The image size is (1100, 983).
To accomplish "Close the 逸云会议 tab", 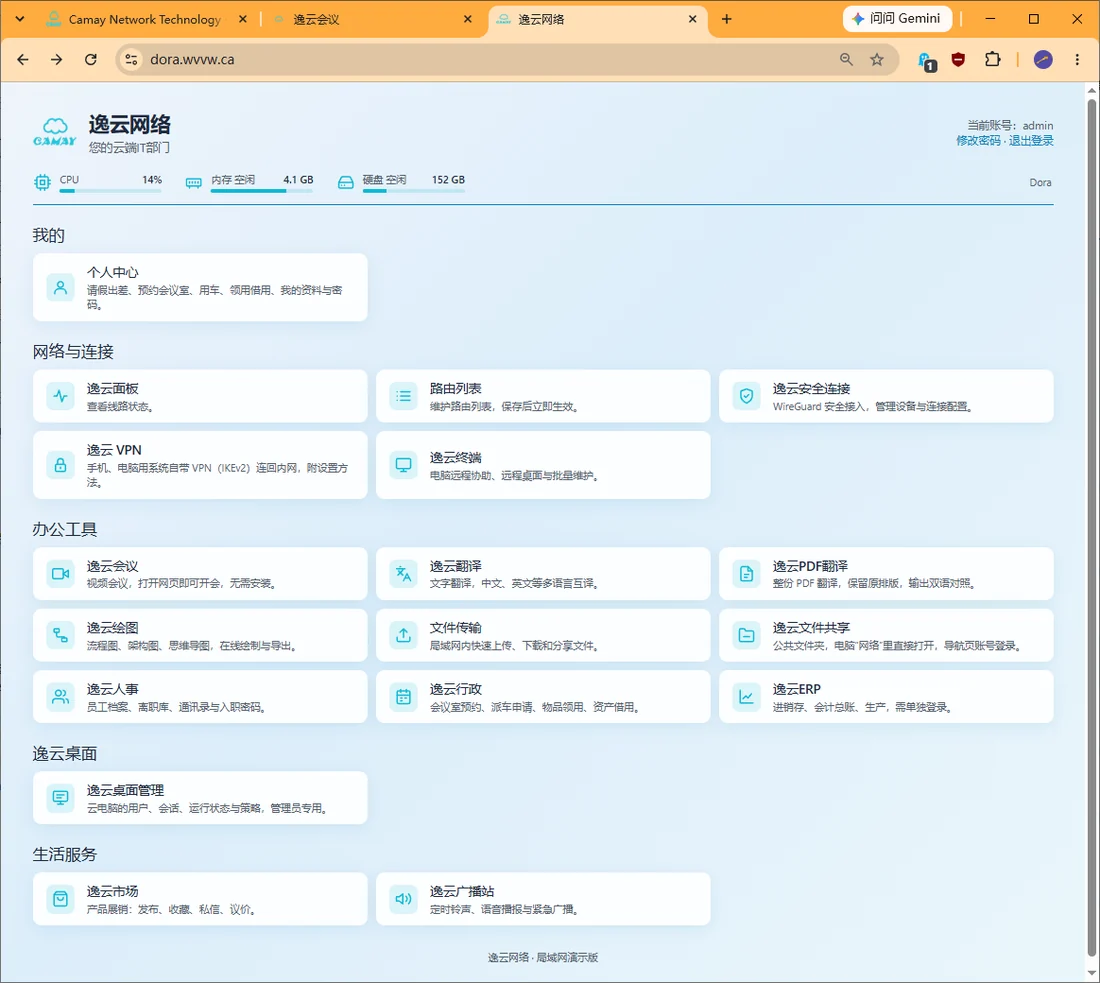I will 468,20.
